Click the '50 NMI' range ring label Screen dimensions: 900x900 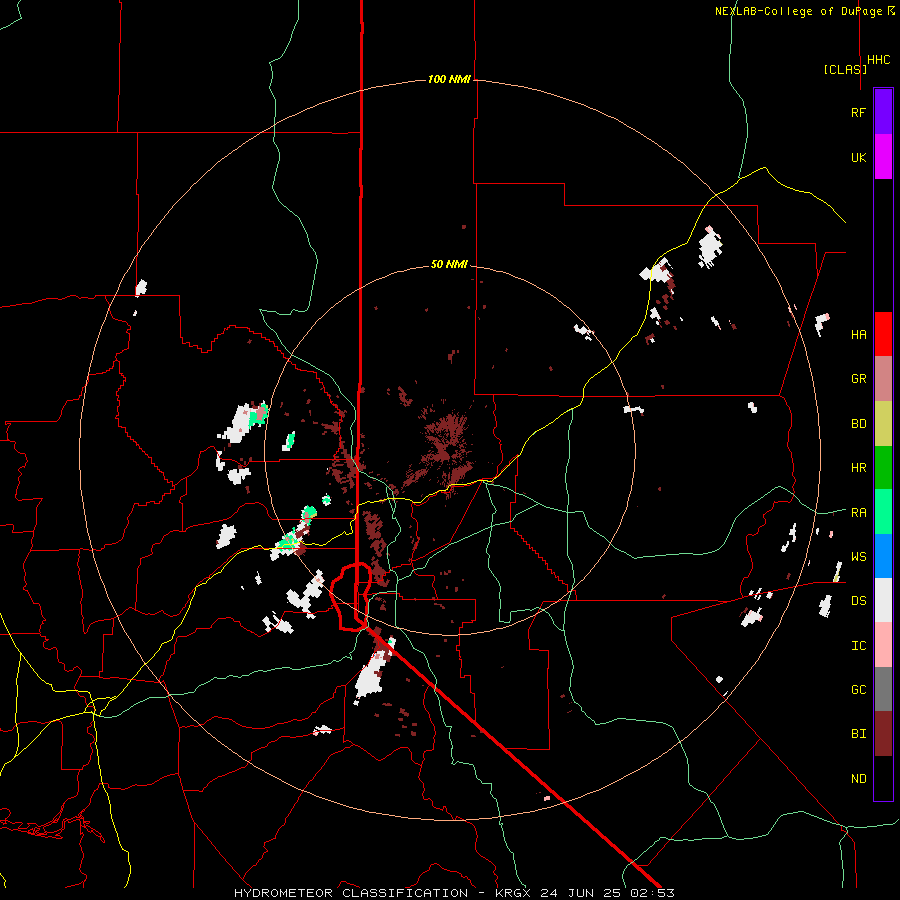point(449,265)
